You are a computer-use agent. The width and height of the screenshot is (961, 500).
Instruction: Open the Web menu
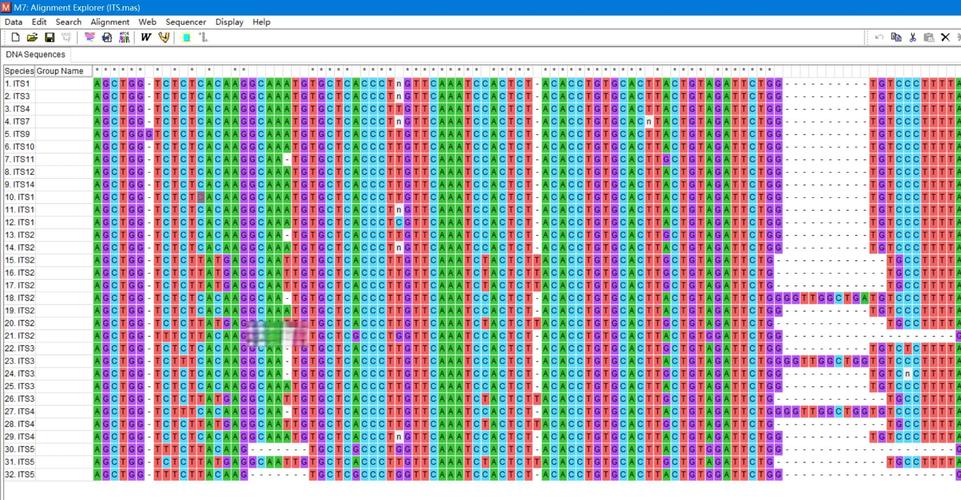pos(147,21)
